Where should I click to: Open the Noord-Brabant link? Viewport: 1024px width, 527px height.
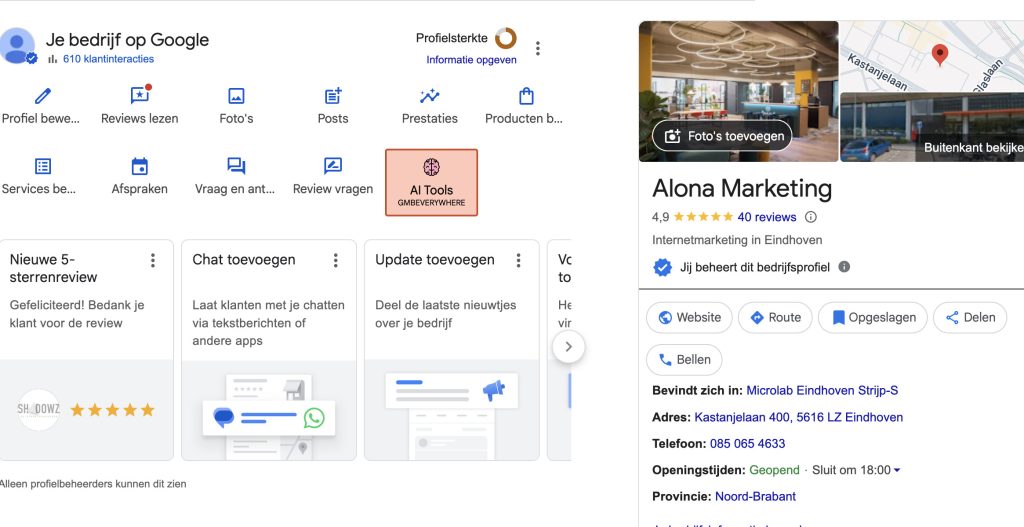tap(756, 496)
